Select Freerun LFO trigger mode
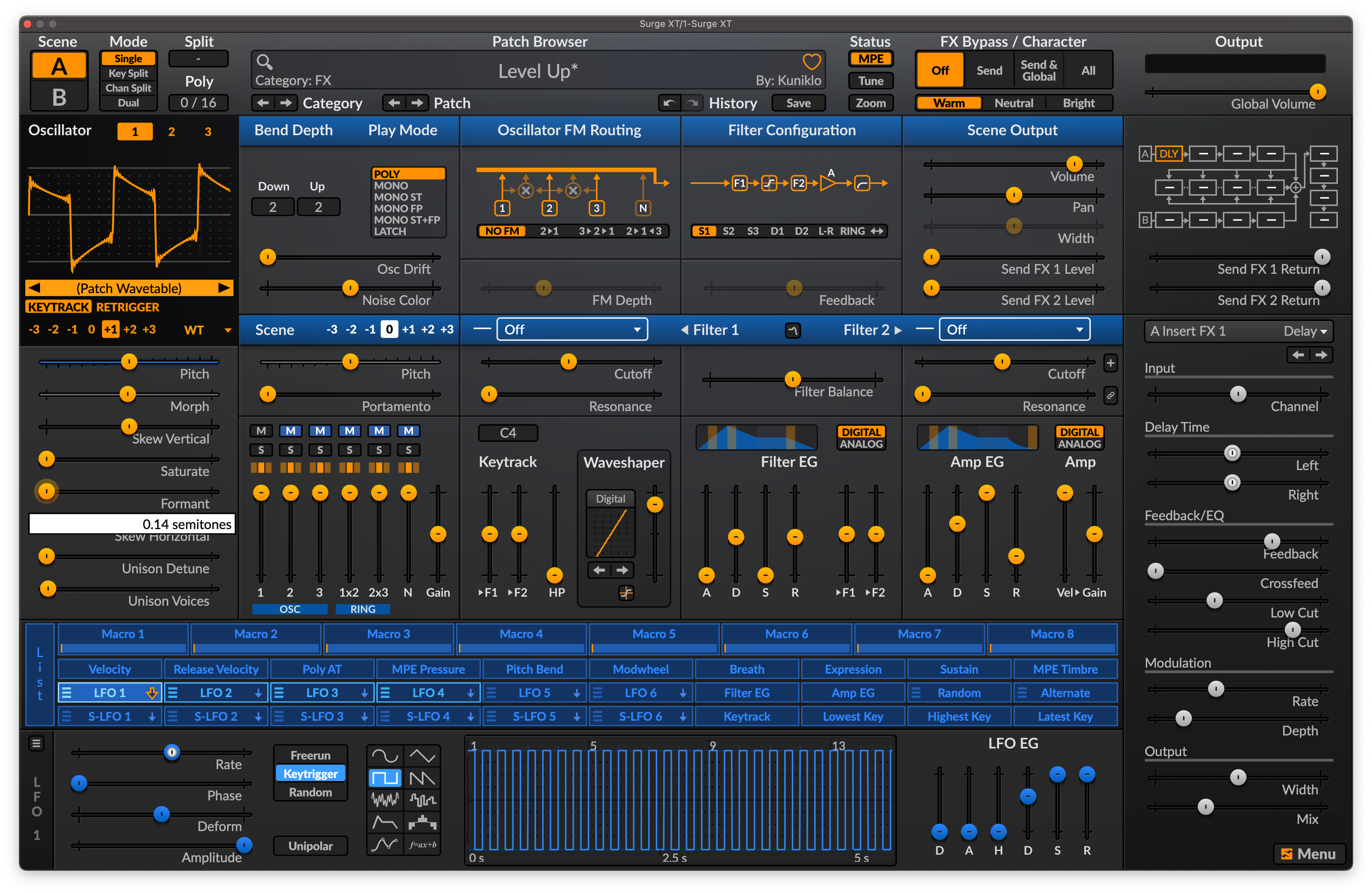This screenshot has height=893, width=1372. coord(310,755)
